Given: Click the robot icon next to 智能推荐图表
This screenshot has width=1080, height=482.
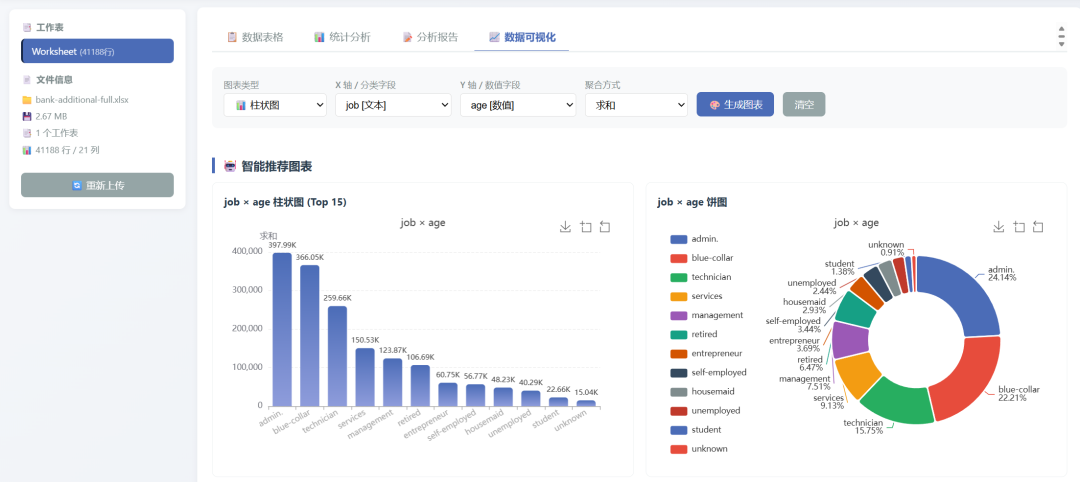Looking at the screenshot, I should click(230, 166).
